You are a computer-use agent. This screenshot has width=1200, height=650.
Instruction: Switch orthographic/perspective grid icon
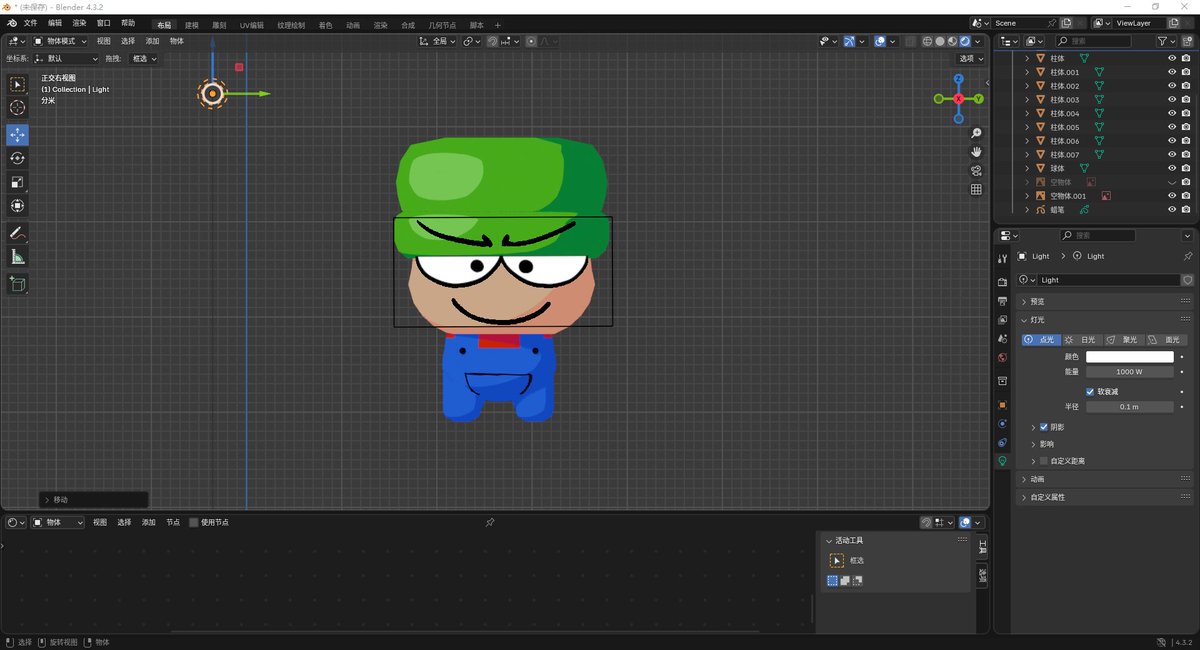click(x=976, y=189)
